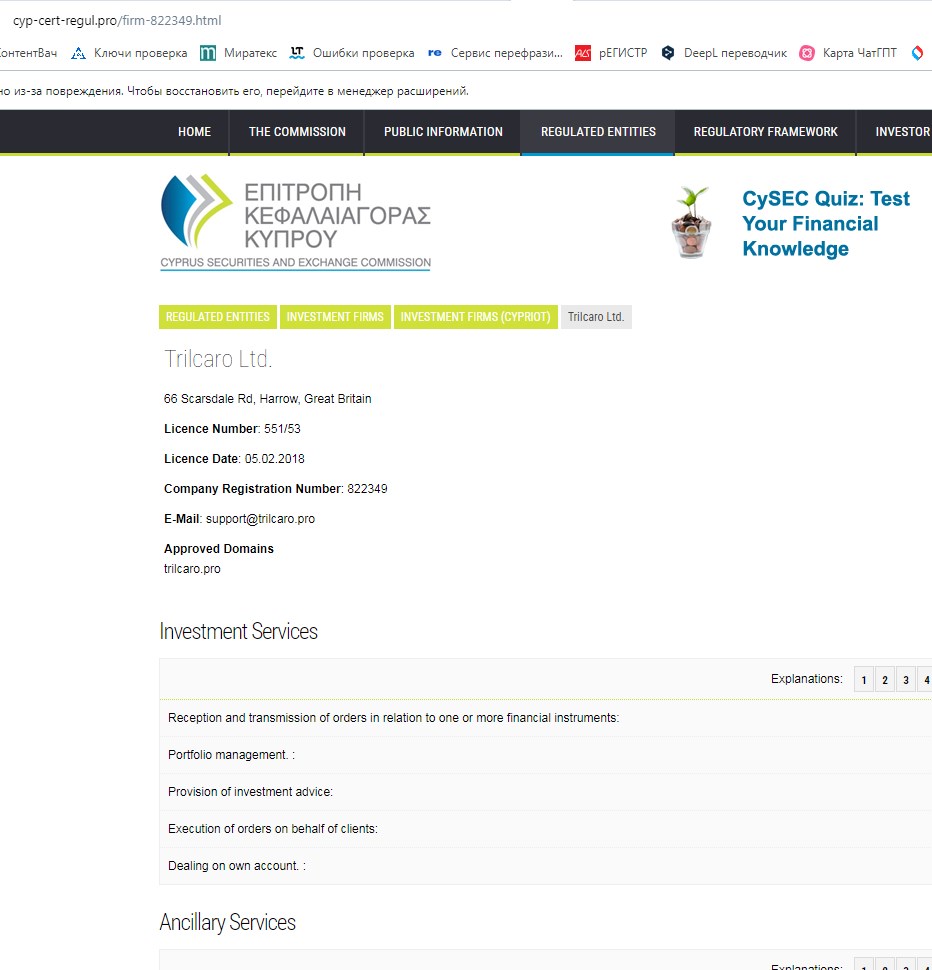Click Company Registration Number 822349

[276, 489]
